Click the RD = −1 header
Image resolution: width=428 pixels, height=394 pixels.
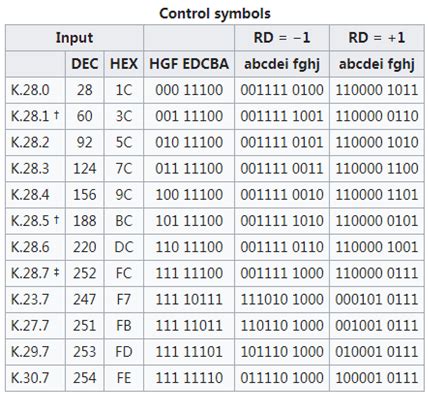click(282, 37)
